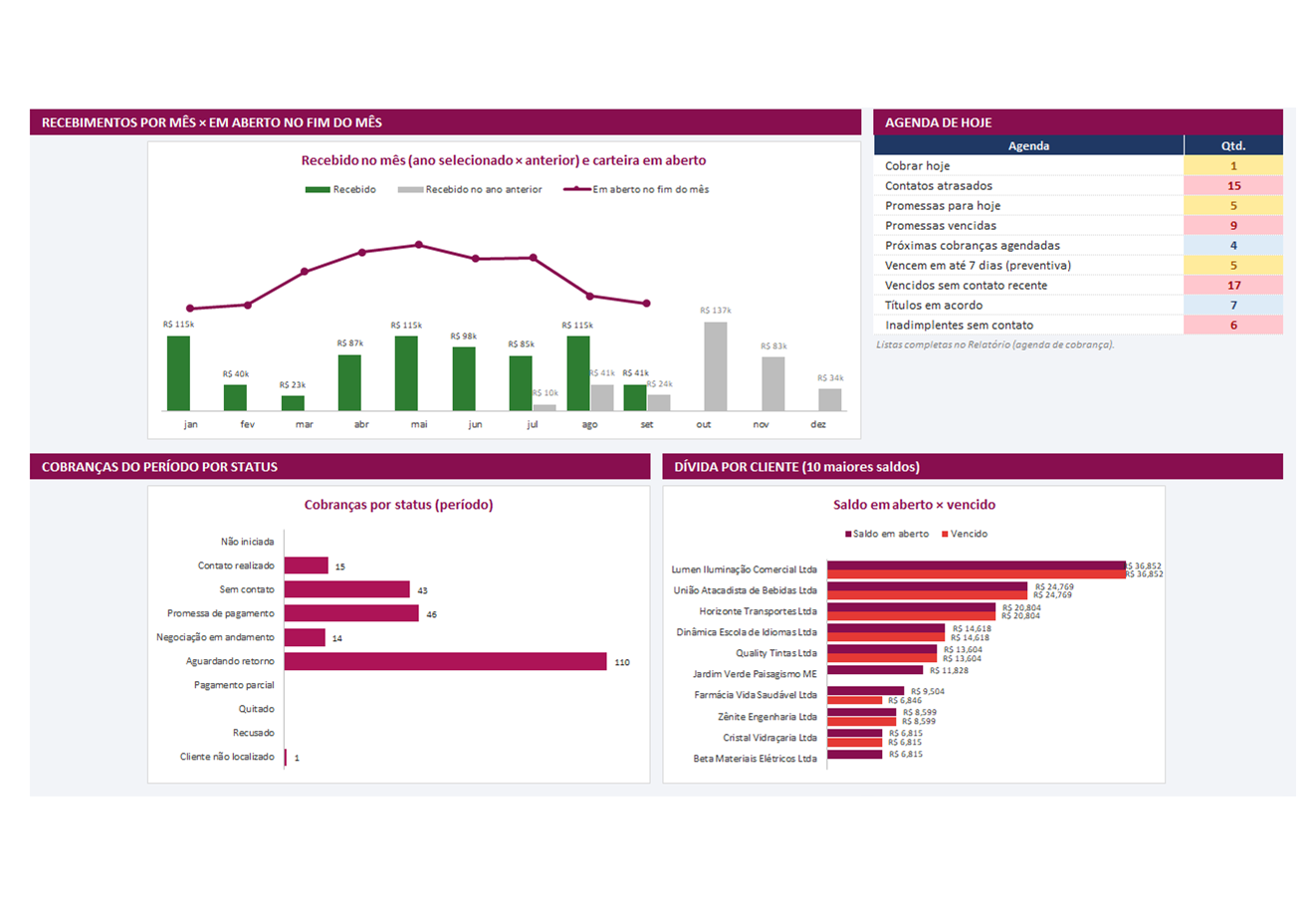This screenshot has height=905, width=1316.
Task: Click the 'Cliente não localizado' status label
Action: pyautogui.click(x=227, y=757)
